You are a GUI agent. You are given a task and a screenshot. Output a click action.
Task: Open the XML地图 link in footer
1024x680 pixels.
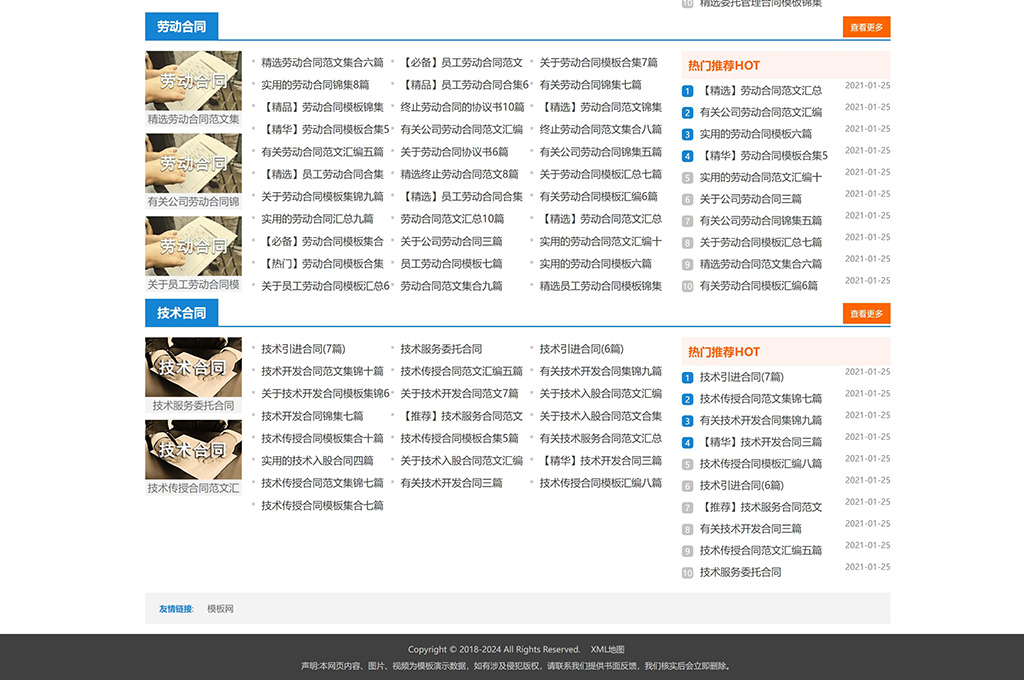[x=607, y=650]
